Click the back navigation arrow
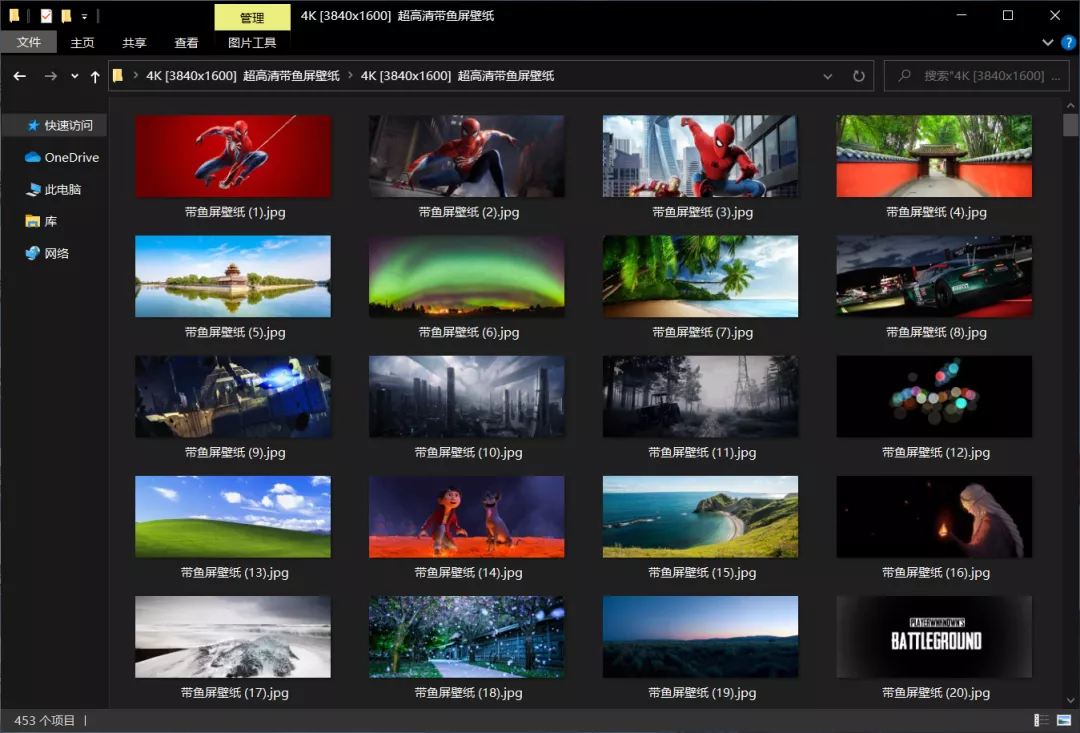The image size is (1080, 733). (x=20, y=76)
